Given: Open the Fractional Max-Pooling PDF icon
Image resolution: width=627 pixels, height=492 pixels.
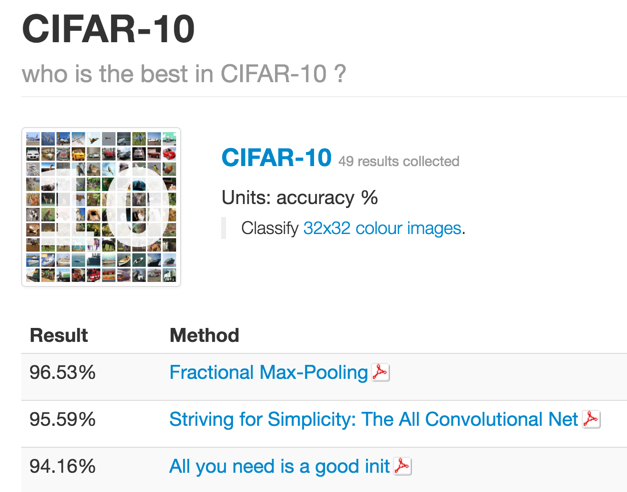Looking at the screenshot, I should click(380, 373).
